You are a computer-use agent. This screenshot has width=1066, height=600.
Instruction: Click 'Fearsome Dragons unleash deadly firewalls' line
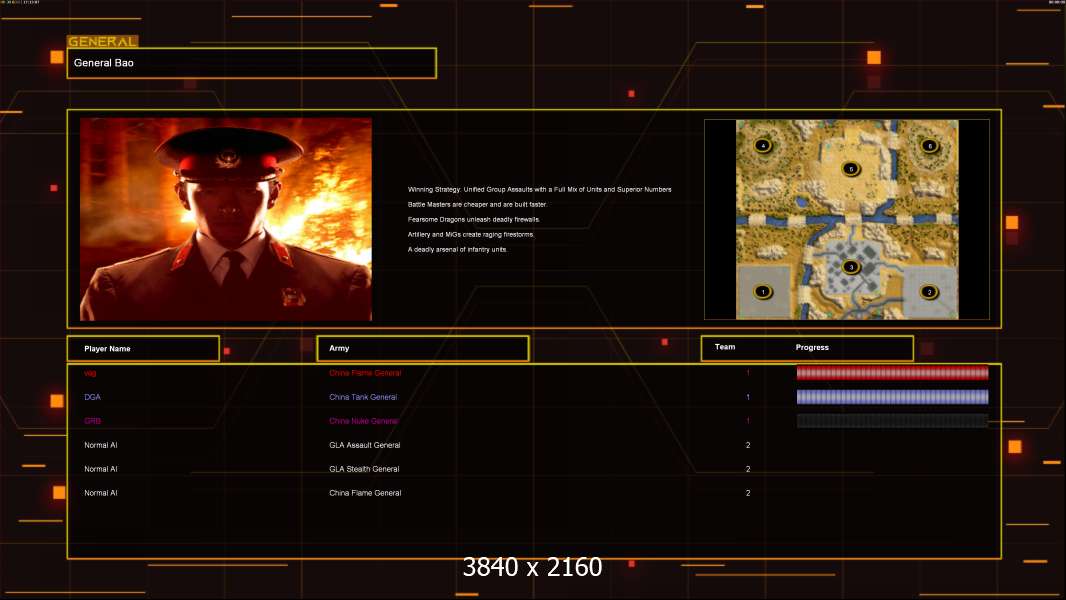coord(474,219)
